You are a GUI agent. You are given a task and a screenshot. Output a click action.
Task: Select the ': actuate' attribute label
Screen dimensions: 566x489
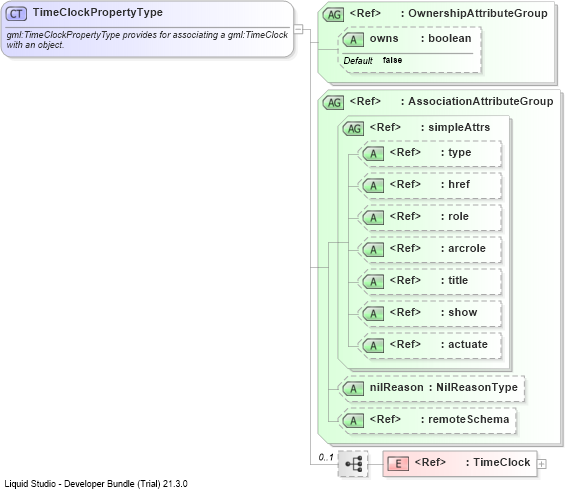(464, 344)
